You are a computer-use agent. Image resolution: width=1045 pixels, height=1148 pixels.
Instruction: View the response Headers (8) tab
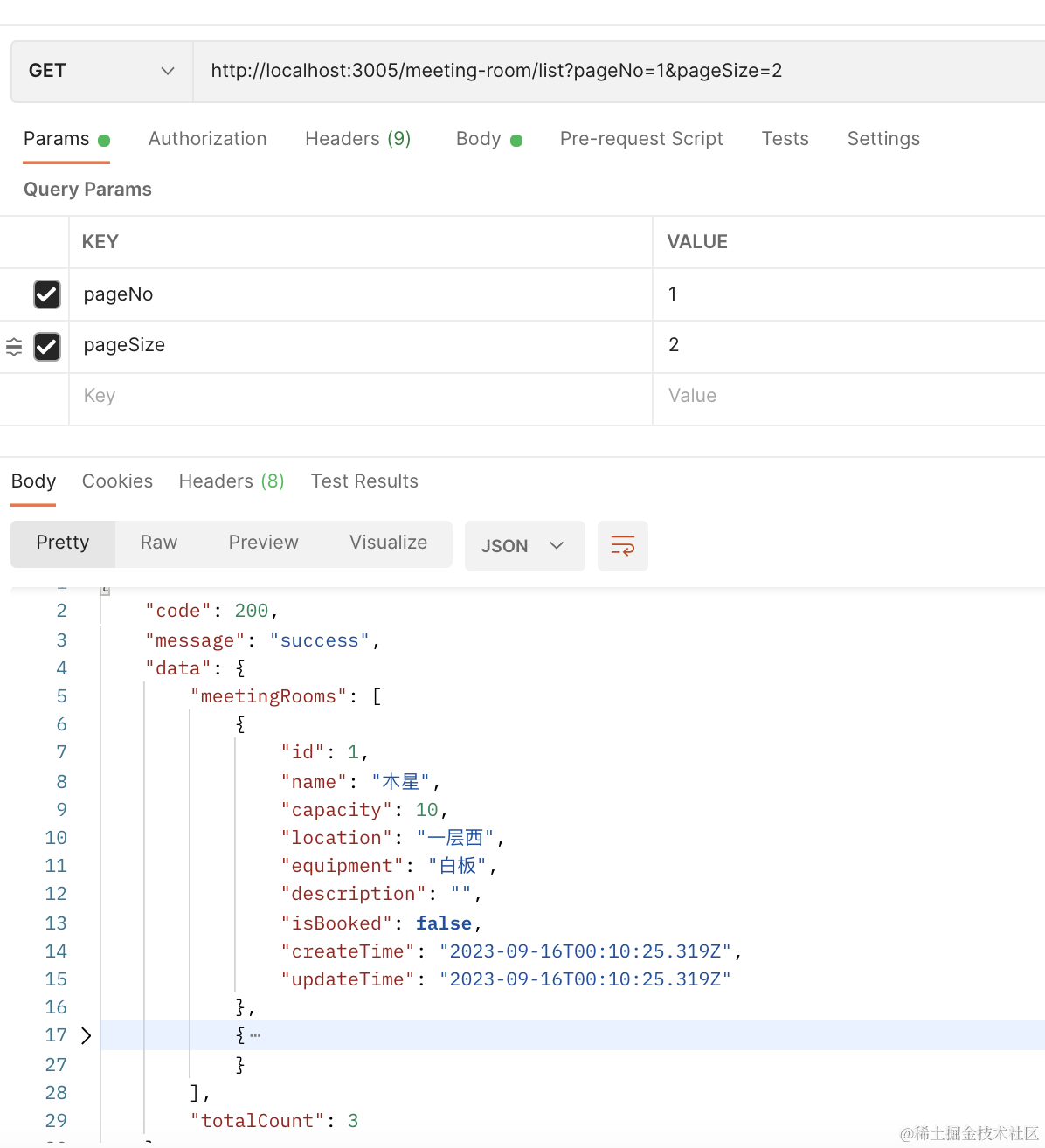(231, 481)
